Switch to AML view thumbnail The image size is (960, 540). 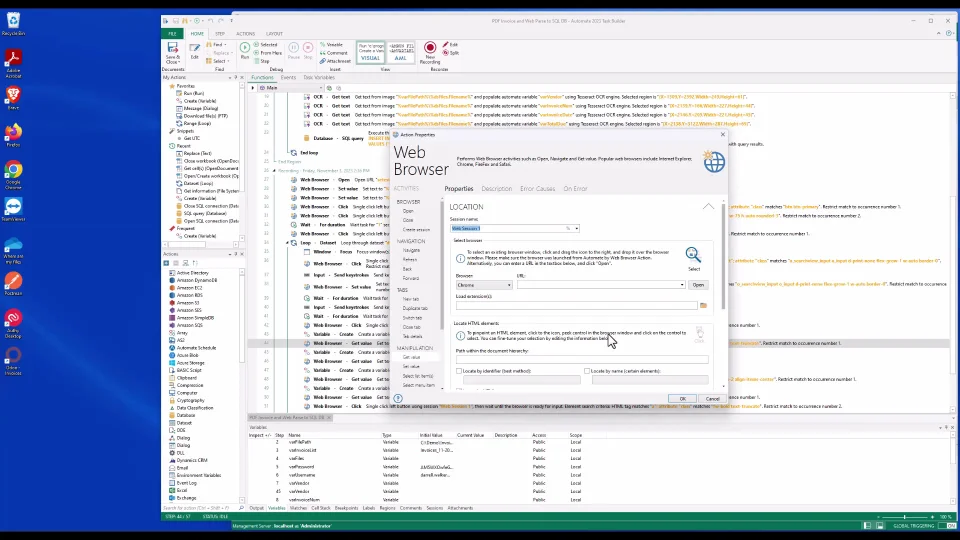click(400, 53)
